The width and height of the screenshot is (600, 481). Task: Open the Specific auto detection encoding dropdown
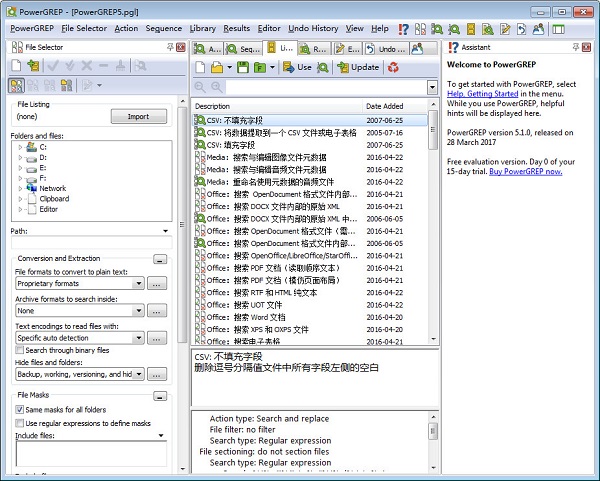coord(138,338)
